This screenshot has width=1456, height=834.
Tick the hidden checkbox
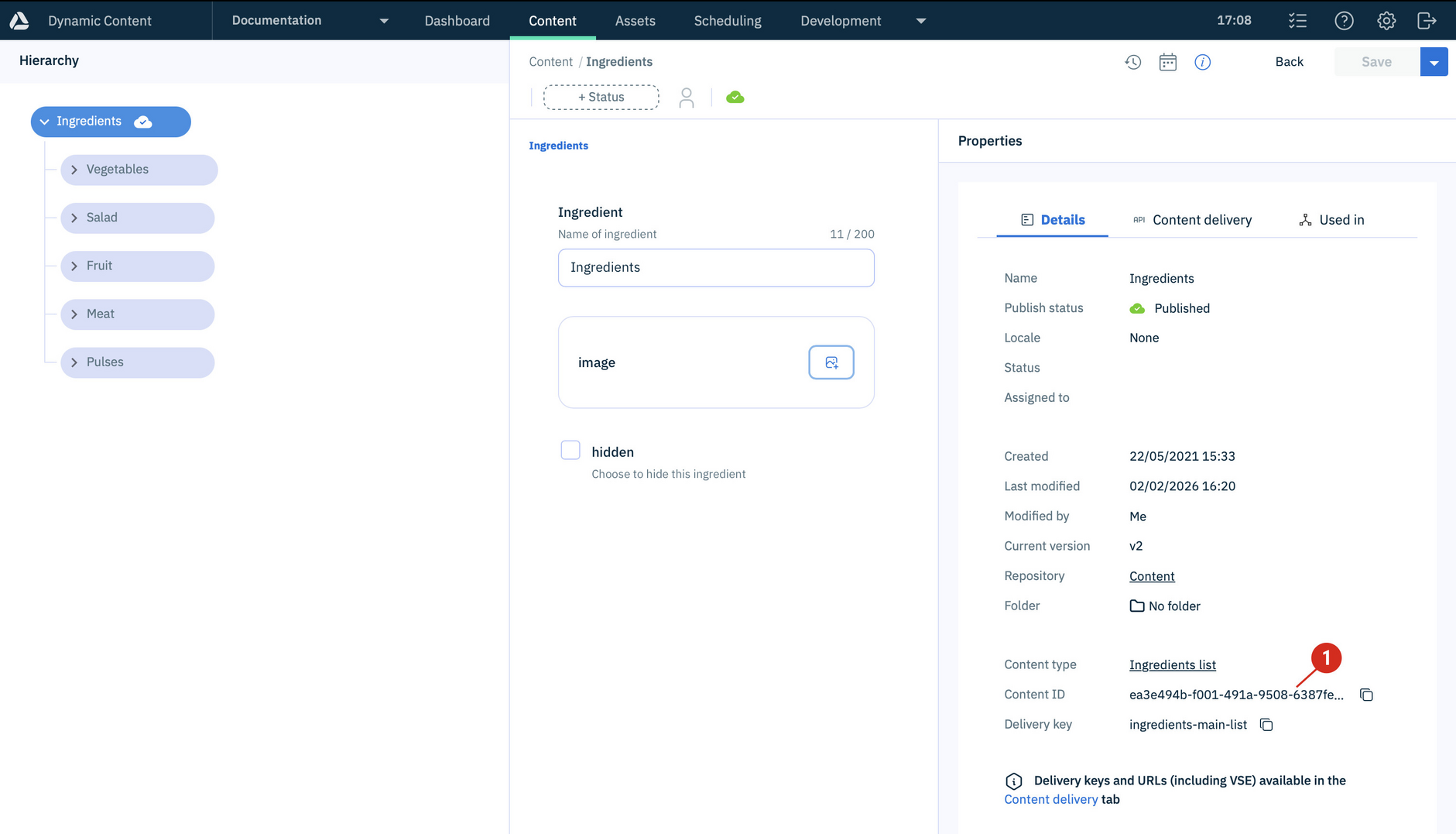coord(570,451)
